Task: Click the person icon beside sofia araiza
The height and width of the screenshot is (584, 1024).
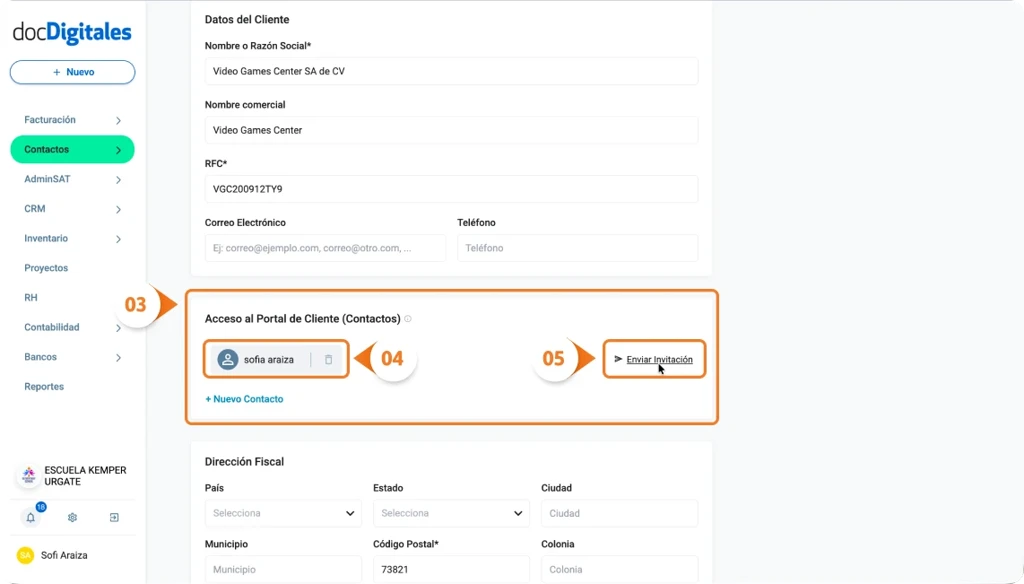Action: click(228, 358)
